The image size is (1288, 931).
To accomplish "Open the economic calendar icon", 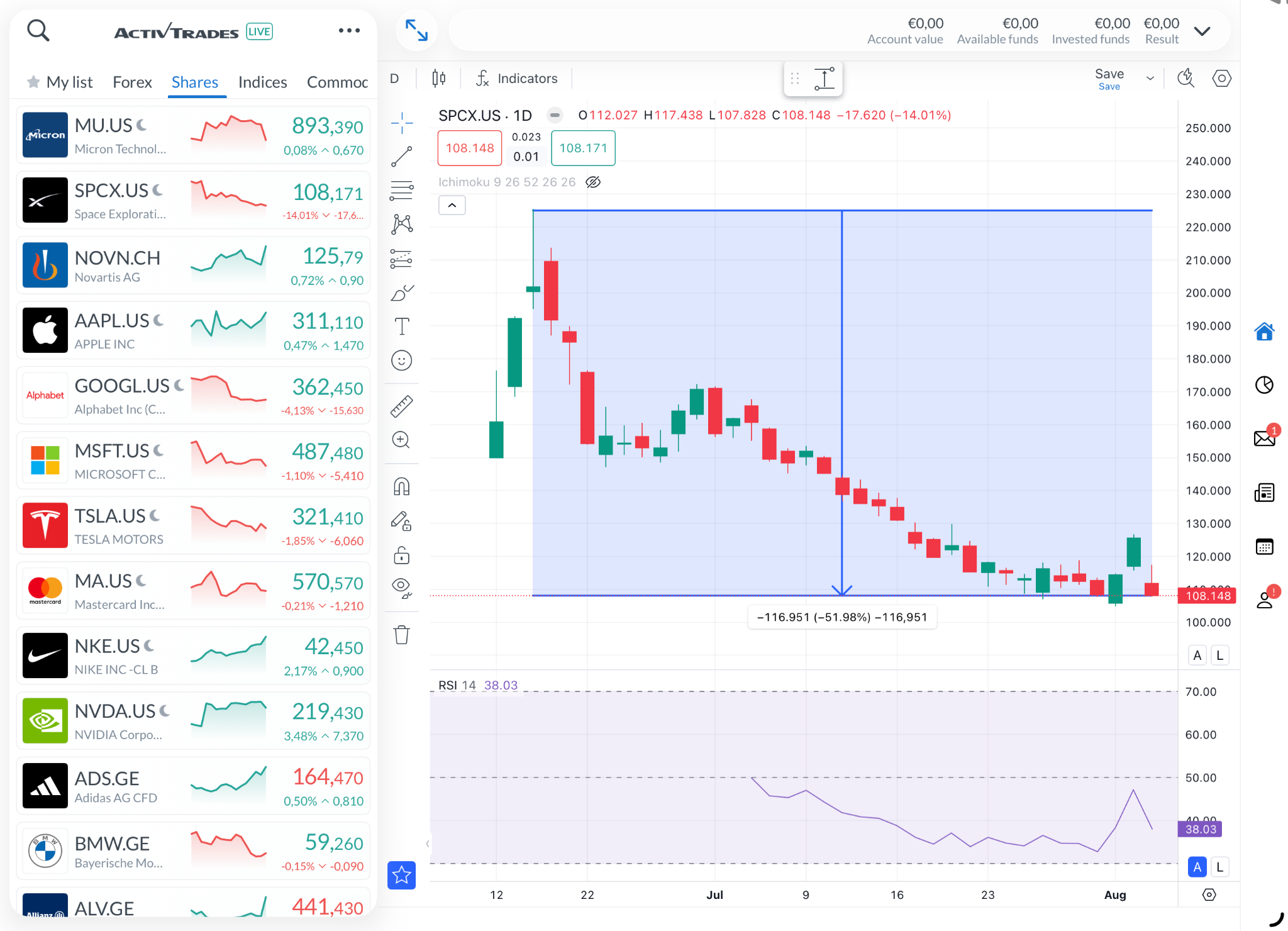I will [x=1264, y=546].
